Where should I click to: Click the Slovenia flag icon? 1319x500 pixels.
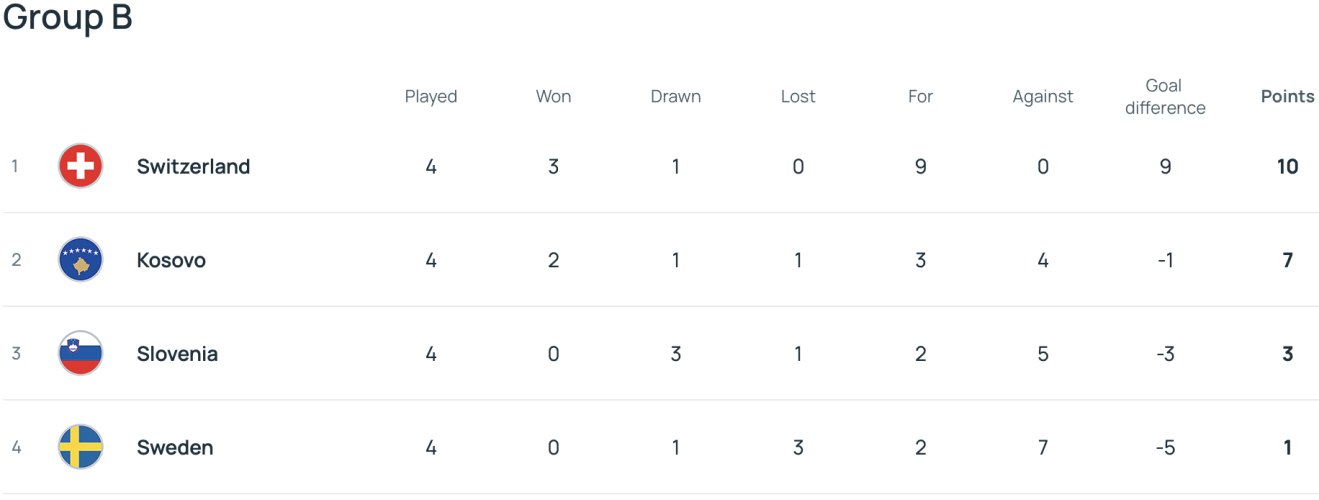point(81,353)
